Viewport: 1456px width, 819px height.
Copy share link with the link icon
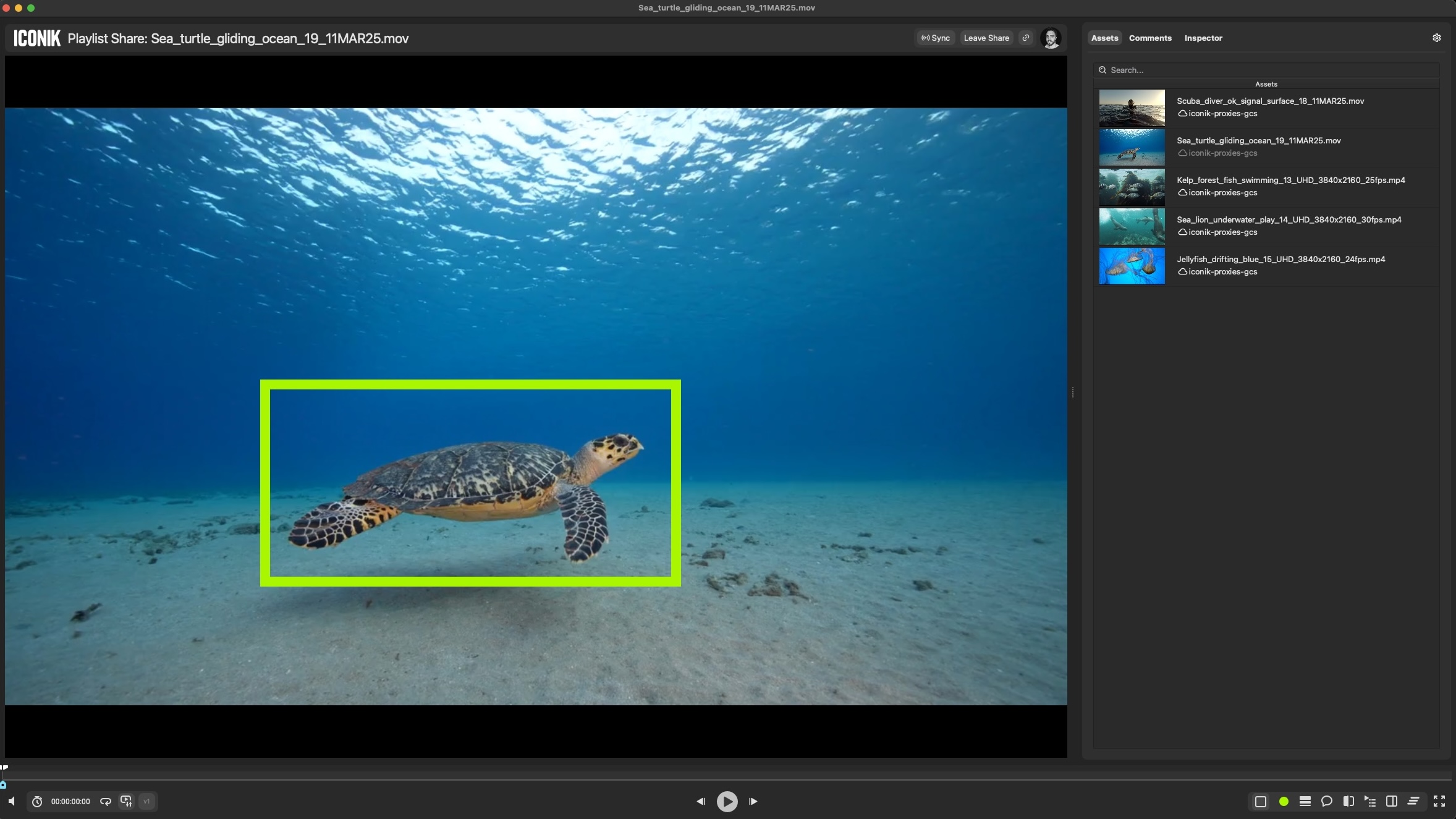click(x=1026, y=38)
